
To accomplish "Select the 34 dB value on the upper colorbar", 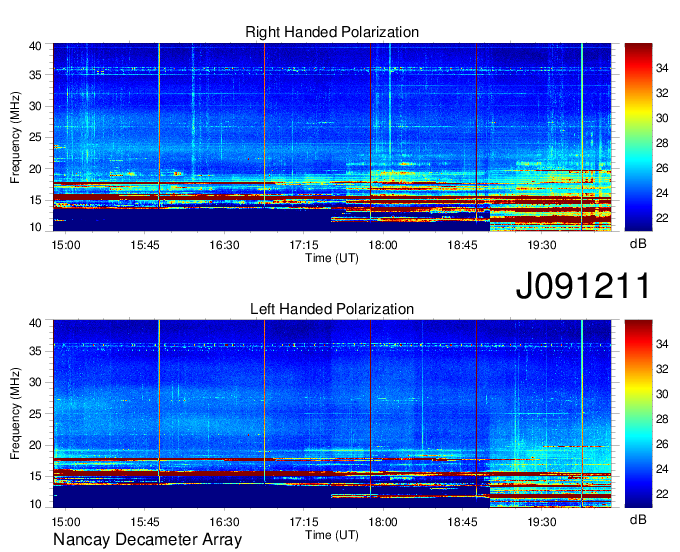I will 662,68.
